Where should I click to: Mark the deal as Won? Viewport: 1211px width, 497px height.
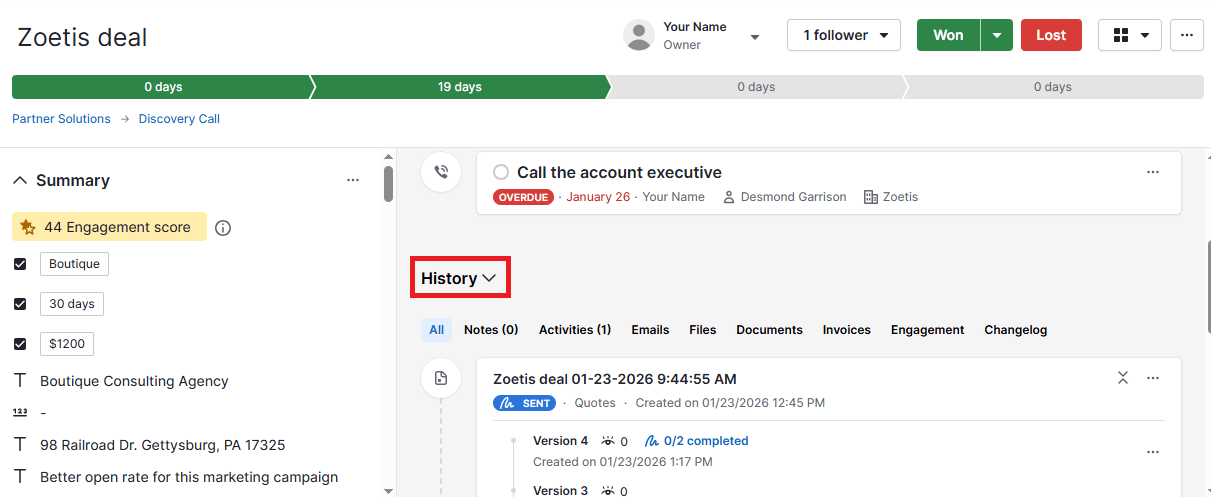(948, 35)
